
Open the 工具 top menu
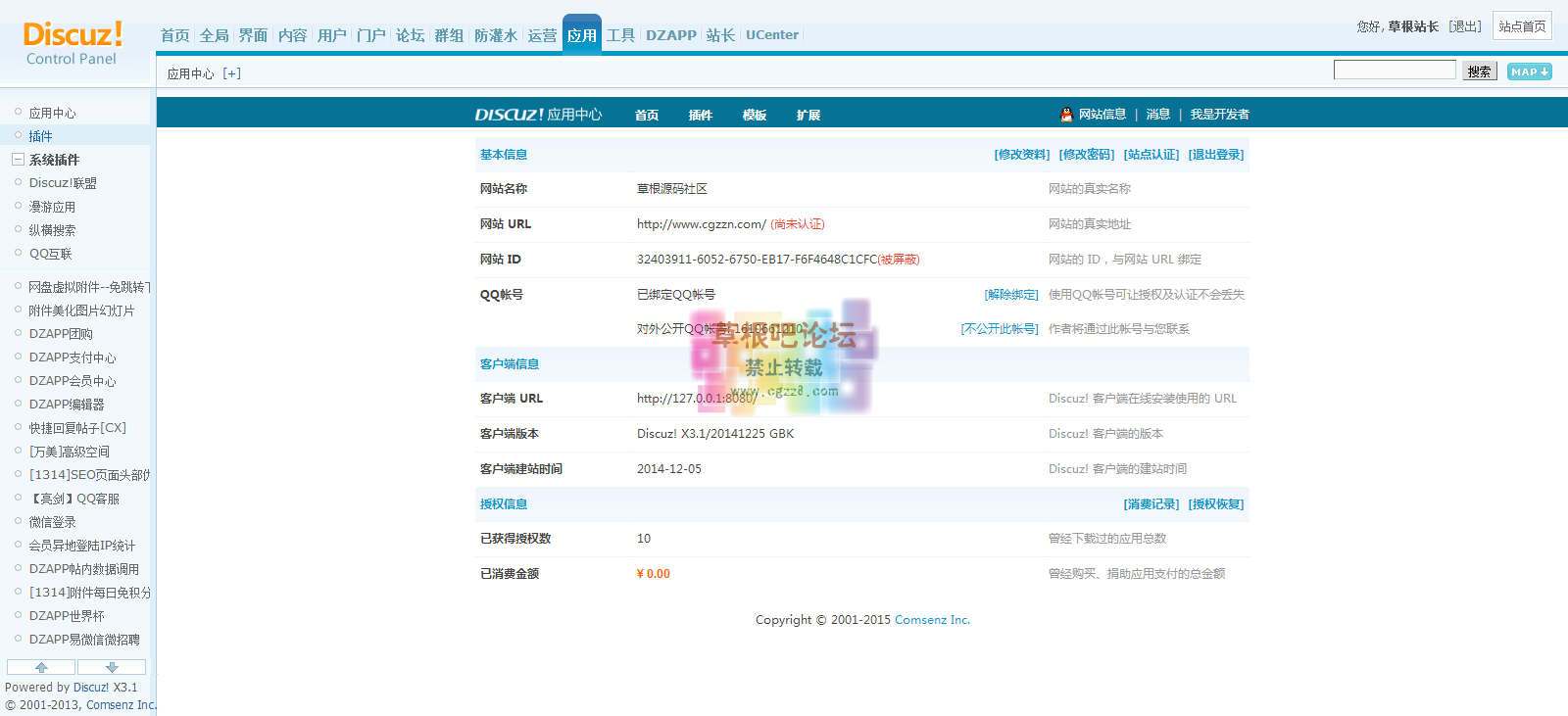click(x=620, y=35)
